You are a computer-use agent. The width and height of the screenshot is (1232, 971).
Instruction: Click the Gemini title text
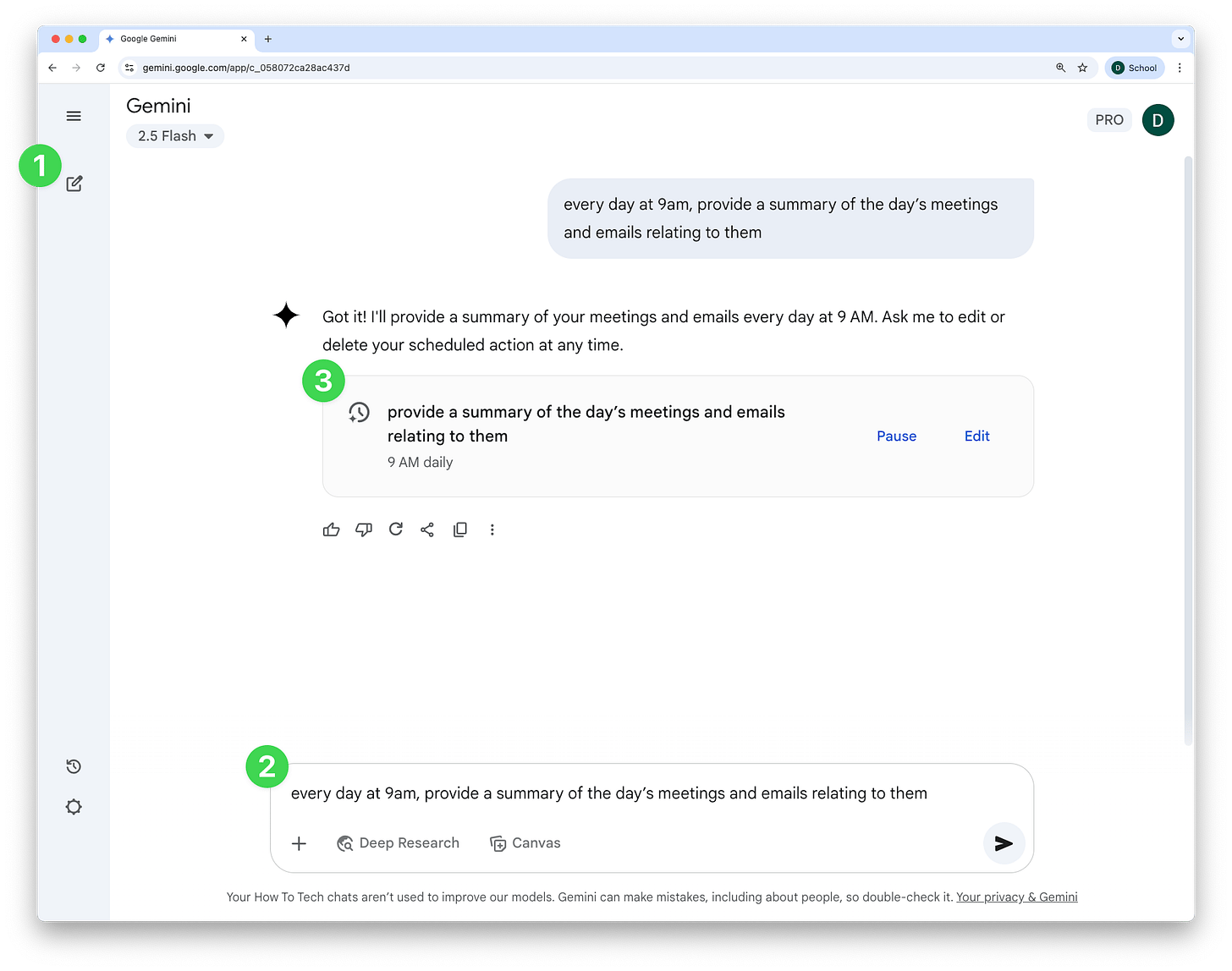[158, 106]
